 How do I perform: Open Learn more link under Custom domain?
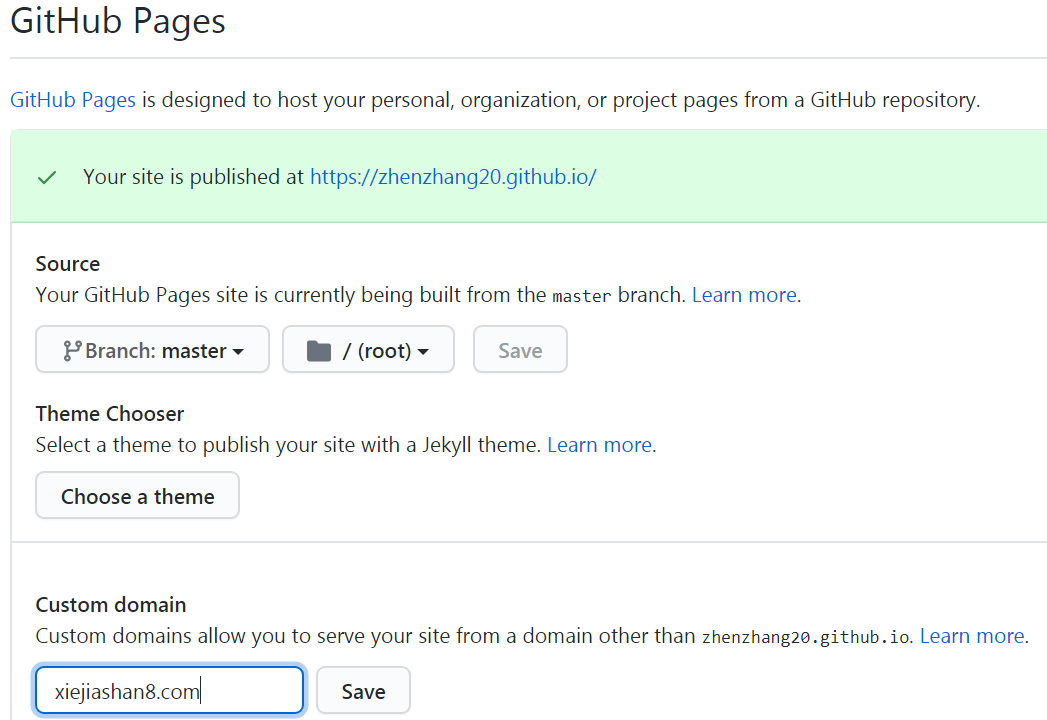point(972,636)
